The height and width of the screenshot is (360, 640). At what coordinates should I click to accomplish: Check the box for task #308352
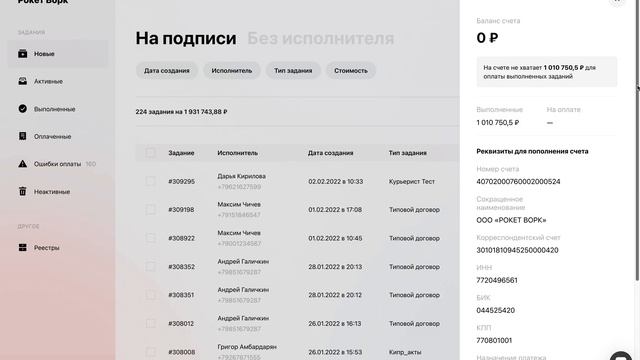pyautogui.click(x=150, y=267)
